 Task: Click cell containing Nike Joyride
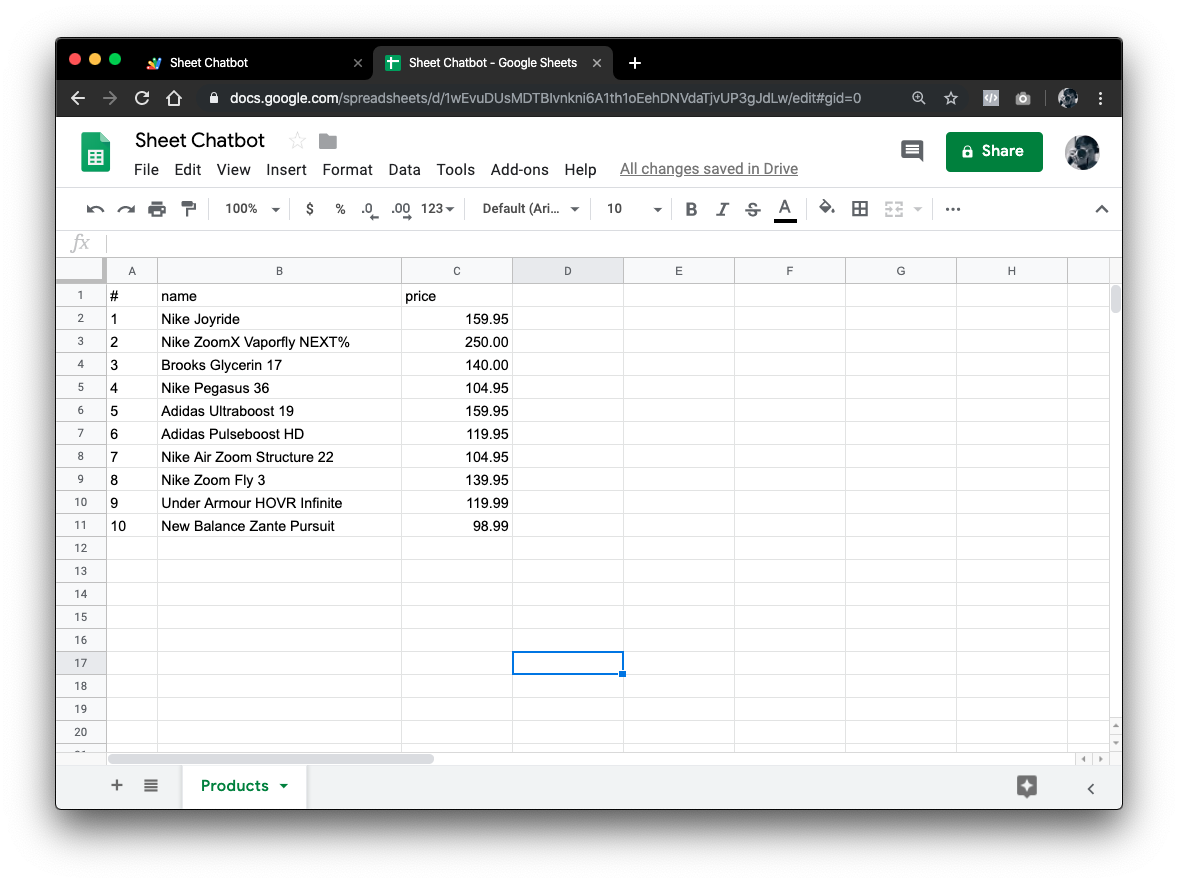click(279, 319)
